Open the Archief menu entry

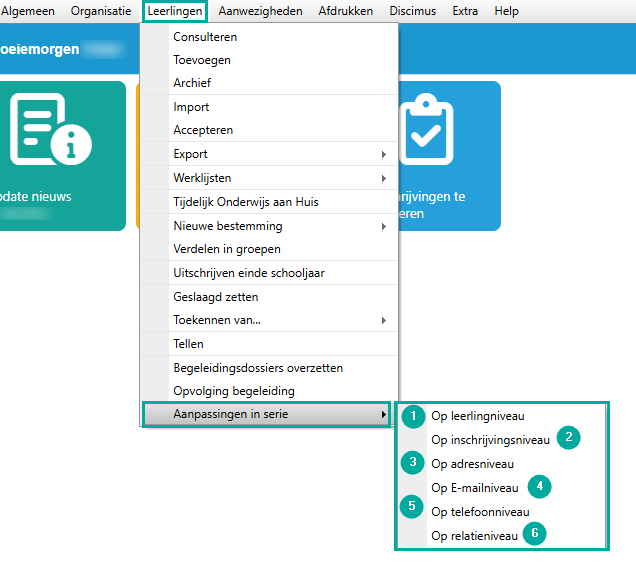click(192, 83)
